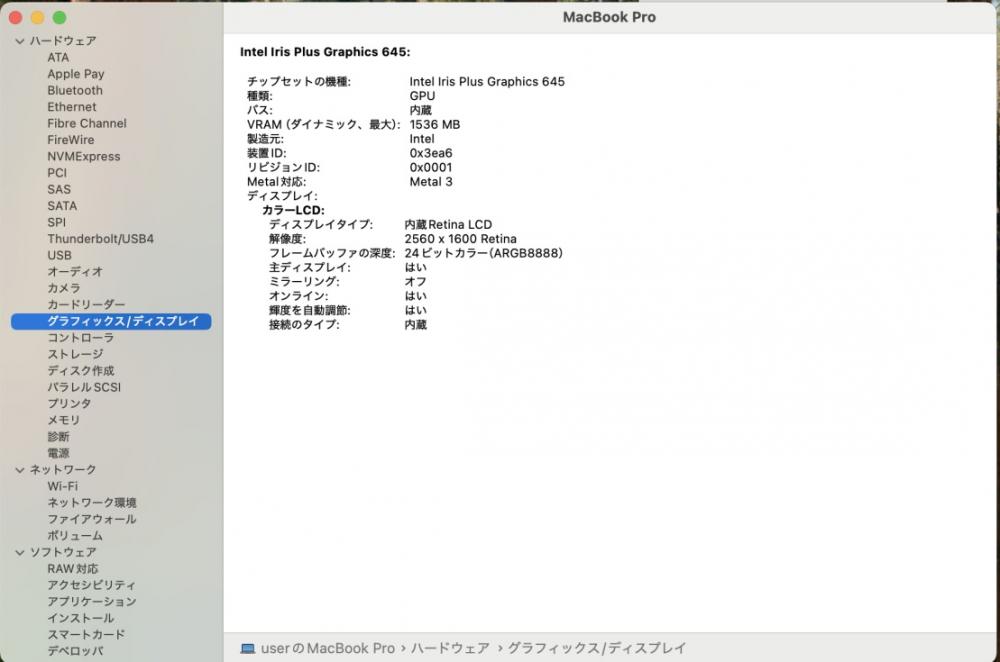Select Ethernet in the sidebar
This screenshot has width=1000, height=662.
click(x=71, y=107)
